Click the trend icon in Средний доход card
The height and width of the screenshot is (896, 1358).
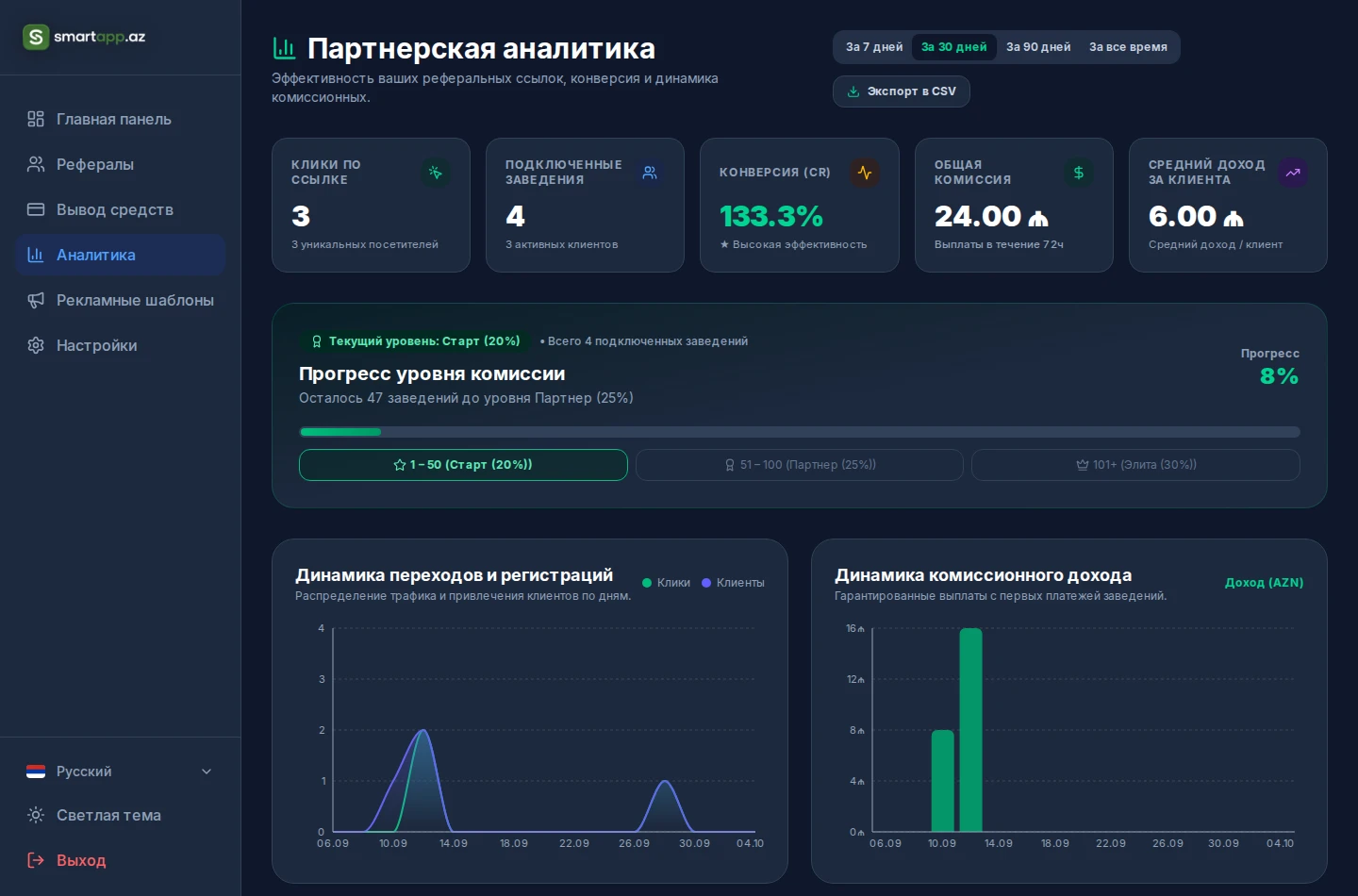1293,173
